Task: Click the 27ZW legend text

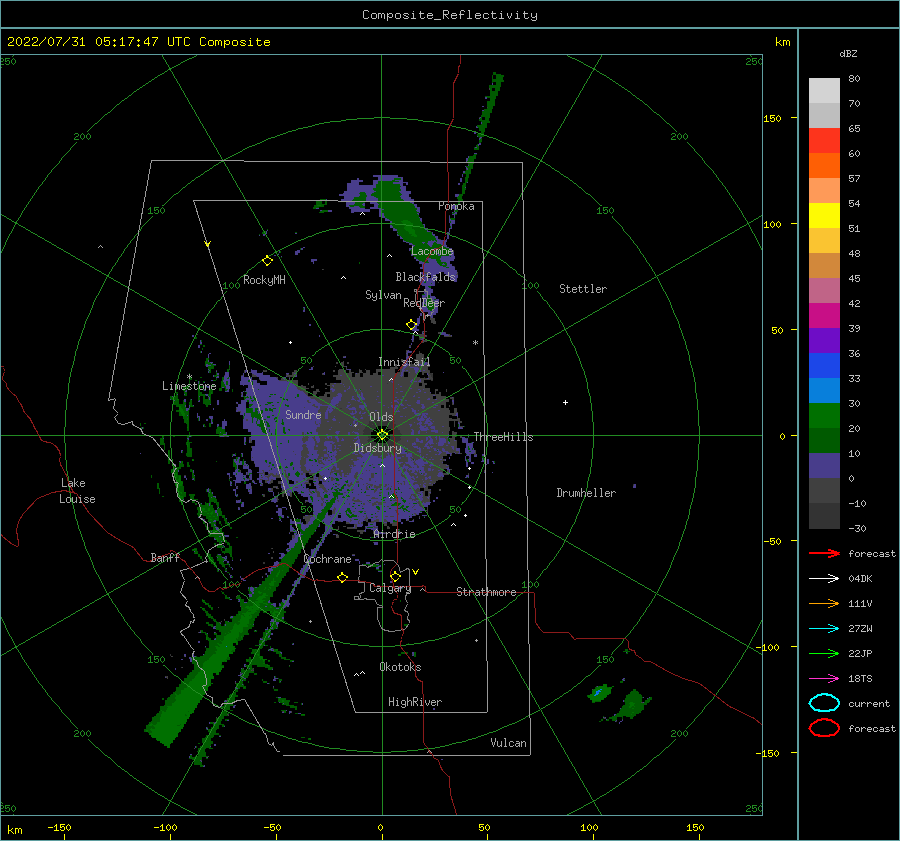Action: point(860,629)
